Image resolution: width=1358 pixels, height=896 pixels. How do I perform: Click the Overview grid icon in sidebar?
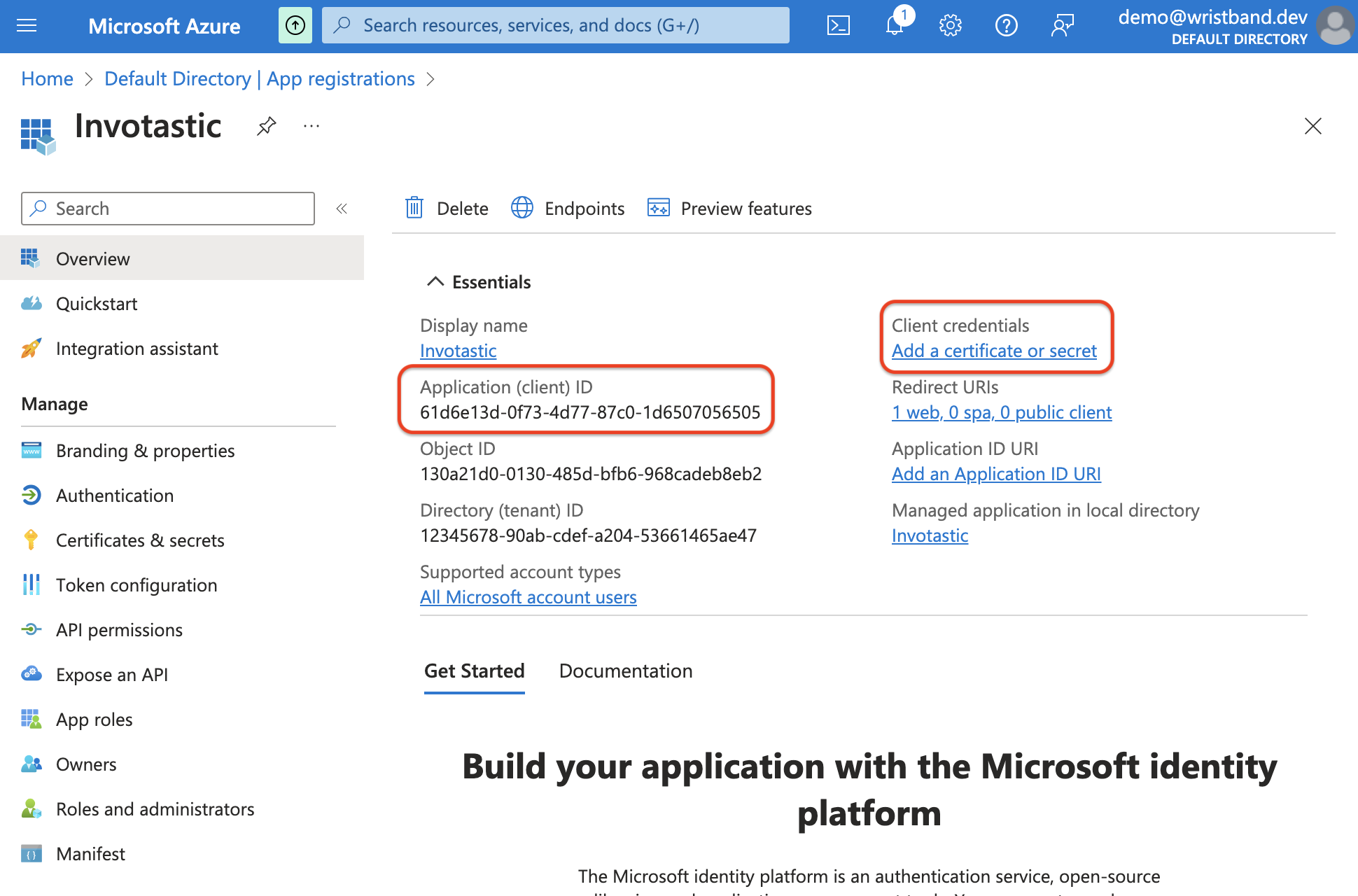point(30,258)
